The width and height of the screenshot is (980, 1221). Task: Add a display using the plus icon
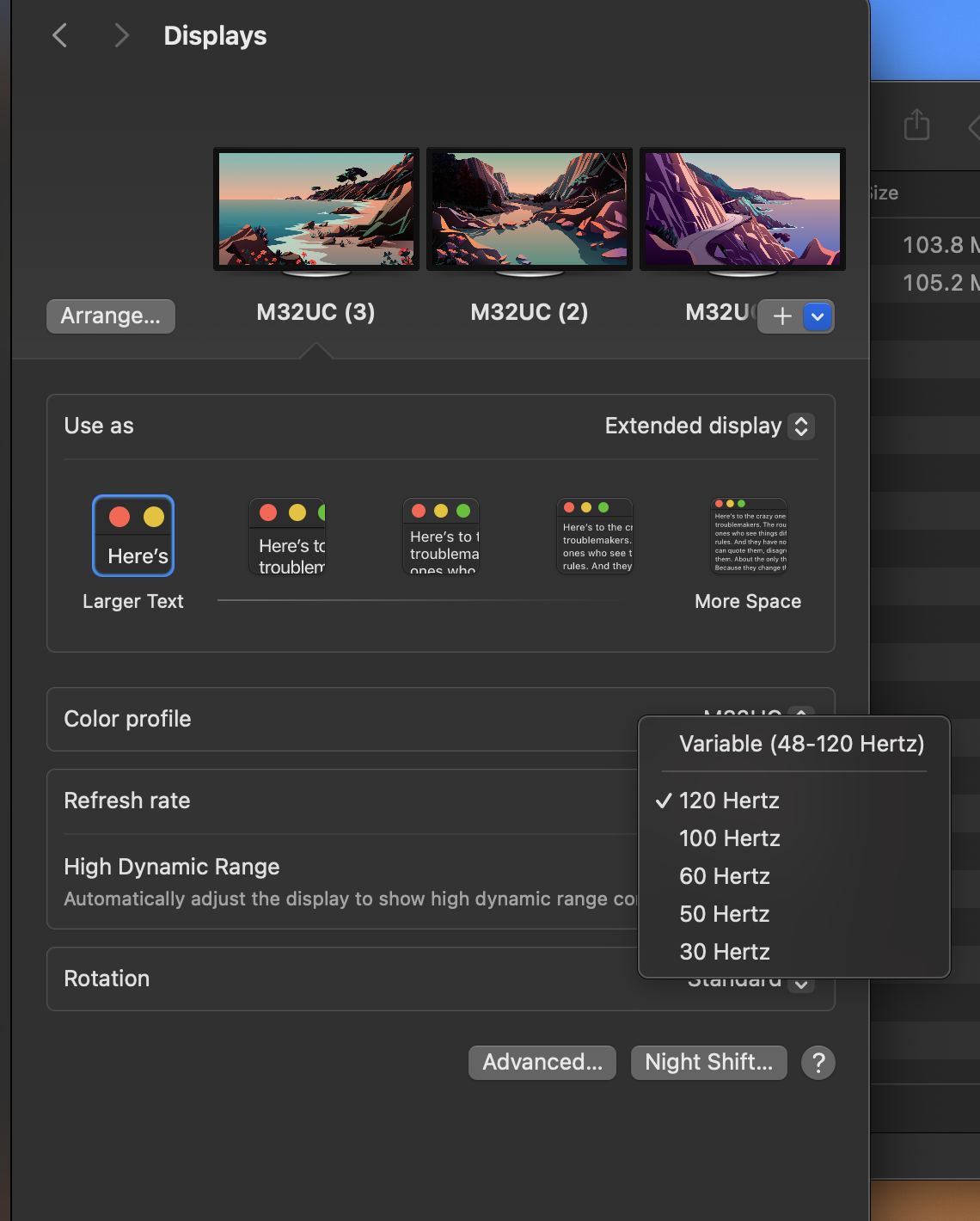pyautogui.click(x=781, y=316)
